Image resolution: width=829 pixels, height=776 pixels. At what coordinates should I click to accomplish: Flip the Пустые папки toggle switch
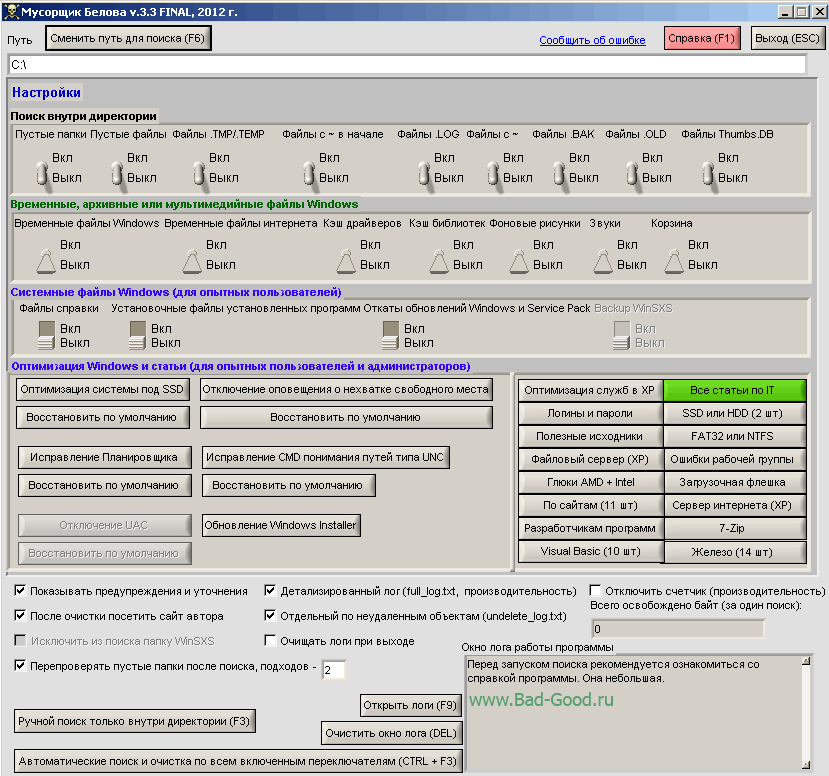pyautogui.click(x=42, y=173)
